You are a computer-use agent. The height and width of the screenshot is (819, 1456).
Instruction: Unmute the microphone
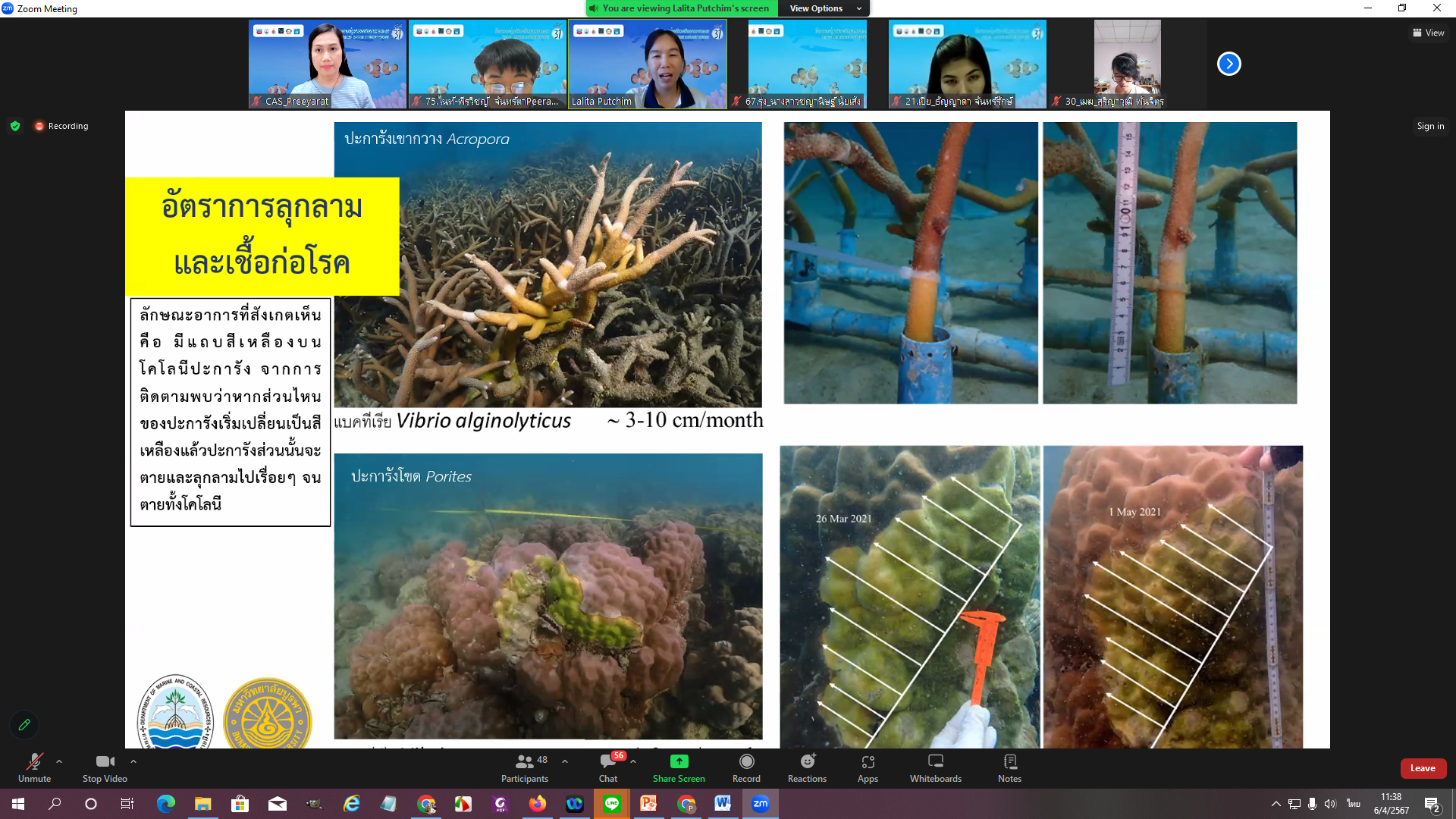click(x=34, y=767)
